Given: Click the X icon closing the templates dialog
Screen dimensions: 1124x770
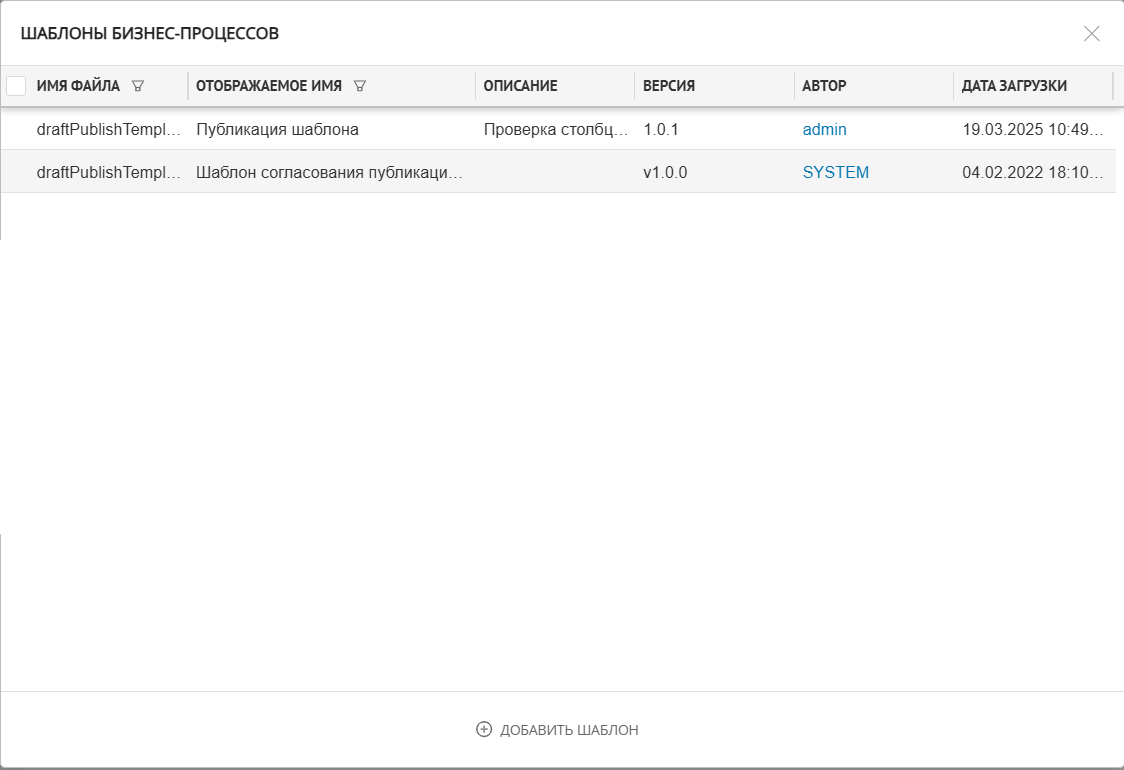Looking at the screenshot, I should [x=1092, y=33].
